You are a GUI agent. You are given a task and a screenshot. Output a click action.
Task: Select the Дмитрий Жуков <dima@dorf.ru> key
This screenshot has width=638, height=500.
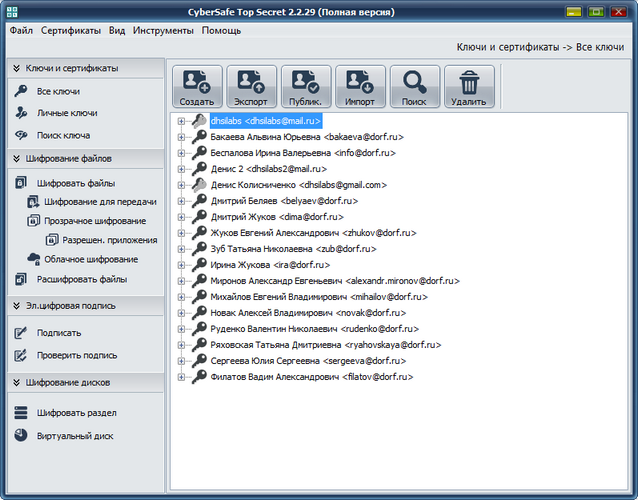click(x=277, y=217)
